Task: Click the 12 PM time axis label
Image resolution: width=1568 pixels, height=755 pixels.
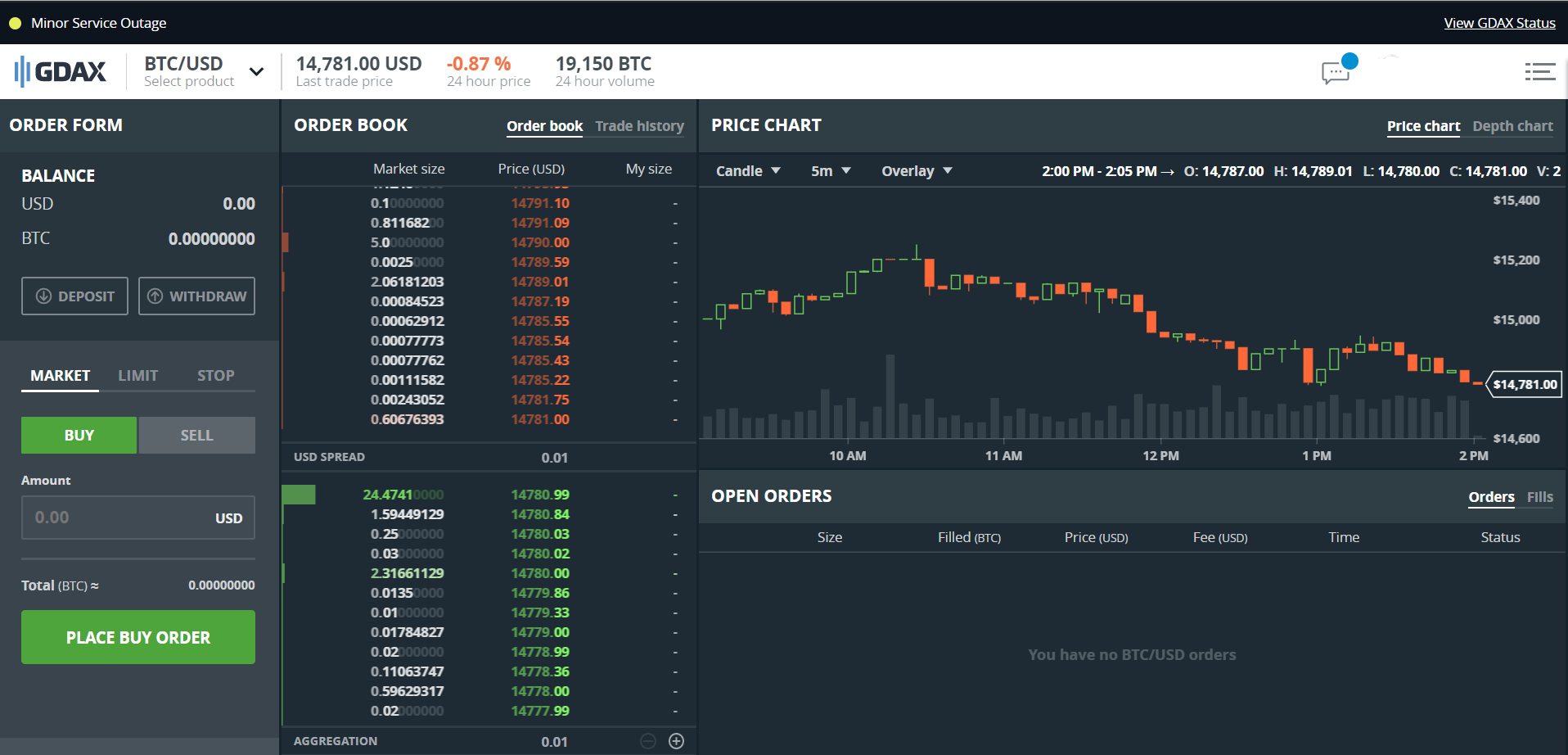Action: [x=1160, y=455]
